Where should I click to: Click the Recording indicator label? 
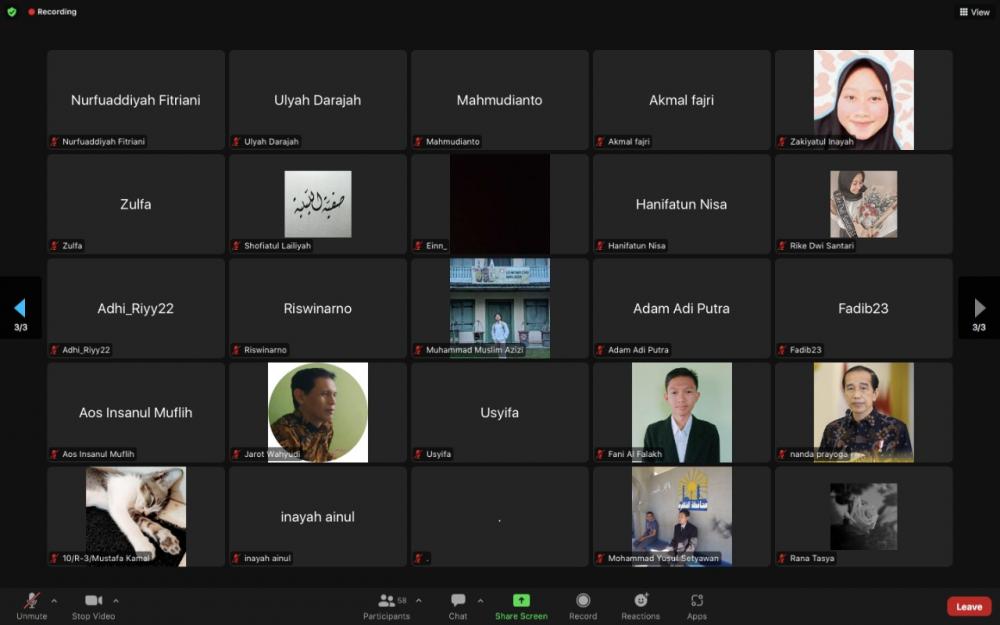[56, 12]
